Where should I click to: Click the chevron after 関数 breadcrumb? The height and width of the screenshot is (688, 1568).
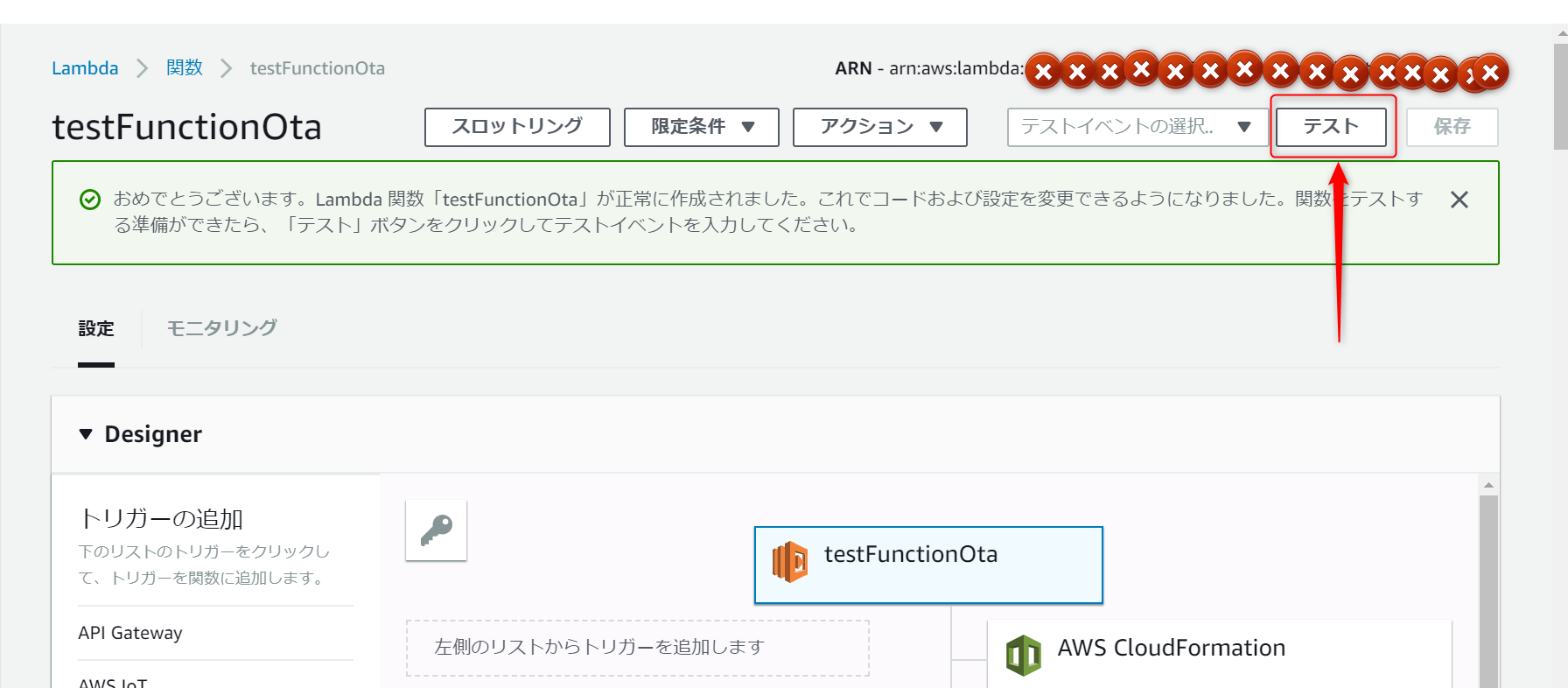coord(227,68)
